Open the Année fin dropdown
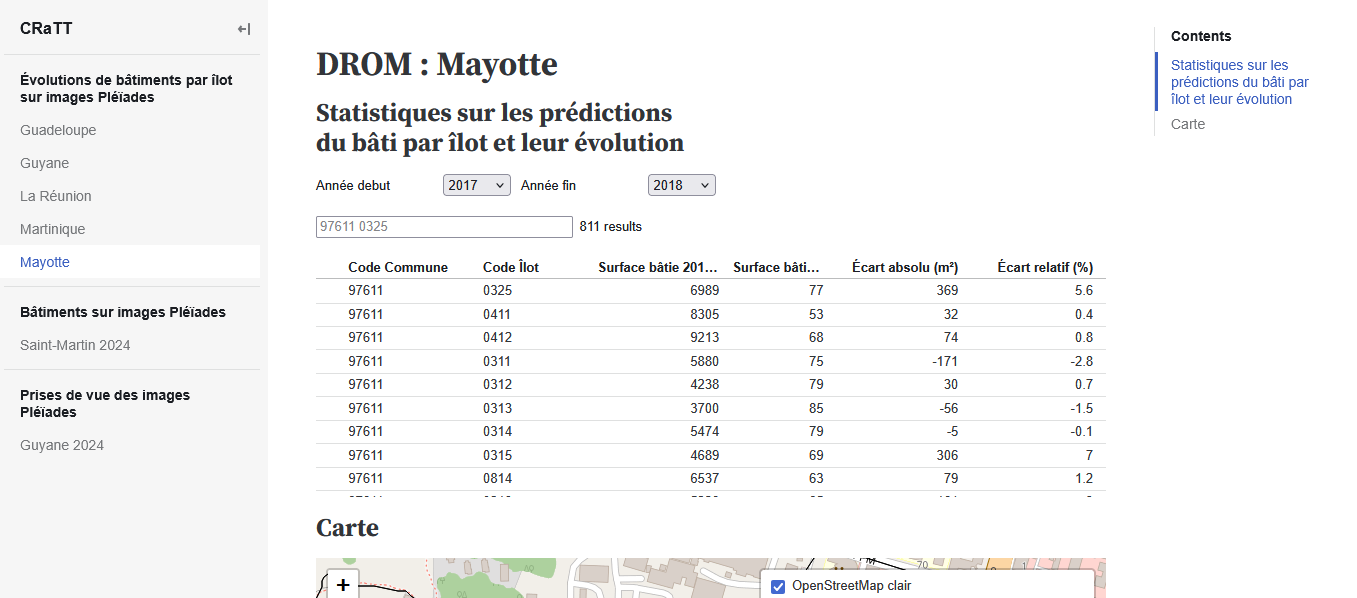 pos(681,185)
